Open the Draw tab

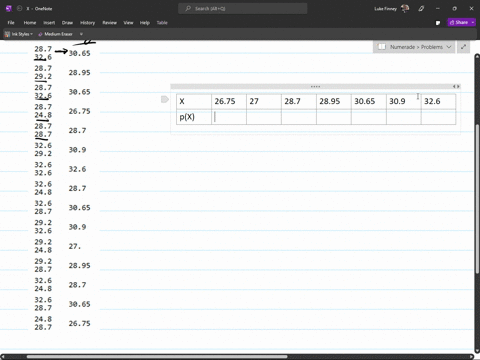click(67, 23)
